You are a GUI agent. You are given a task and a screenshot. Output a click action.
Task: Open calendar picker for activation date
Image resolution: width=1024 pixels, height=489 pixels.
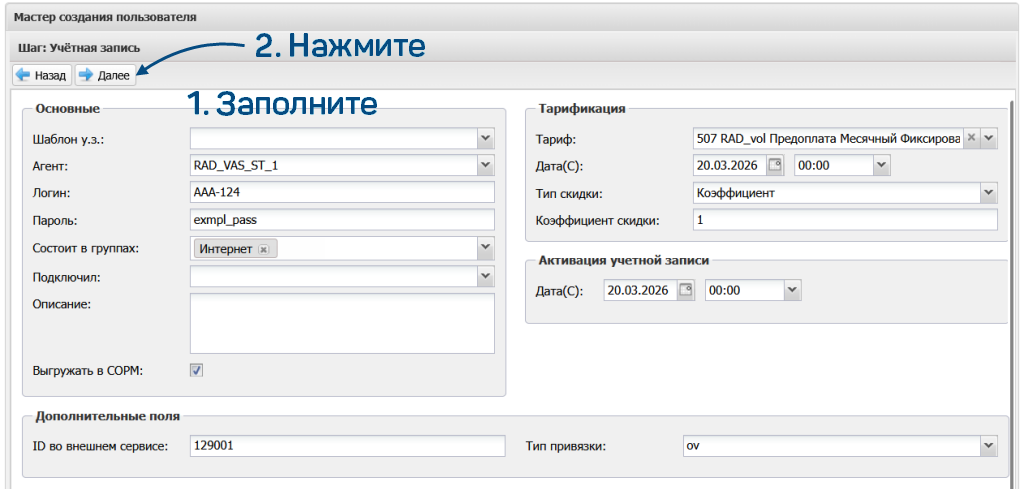(x=686, y=291)
